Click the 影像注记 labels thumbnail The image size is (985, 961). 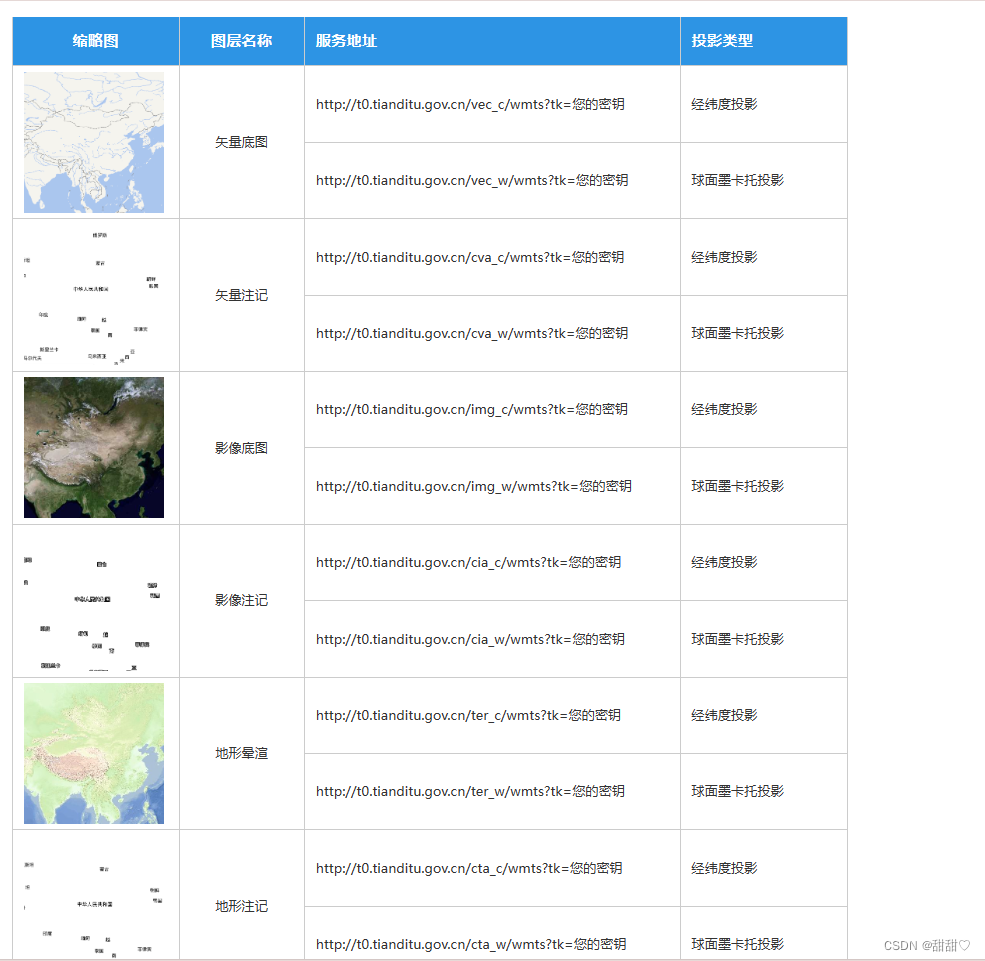click(94, 600)
